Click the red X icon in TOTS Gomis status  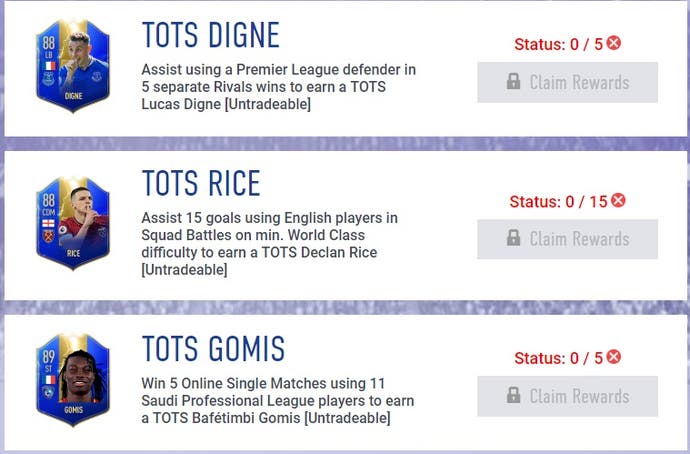click(614, 356)
